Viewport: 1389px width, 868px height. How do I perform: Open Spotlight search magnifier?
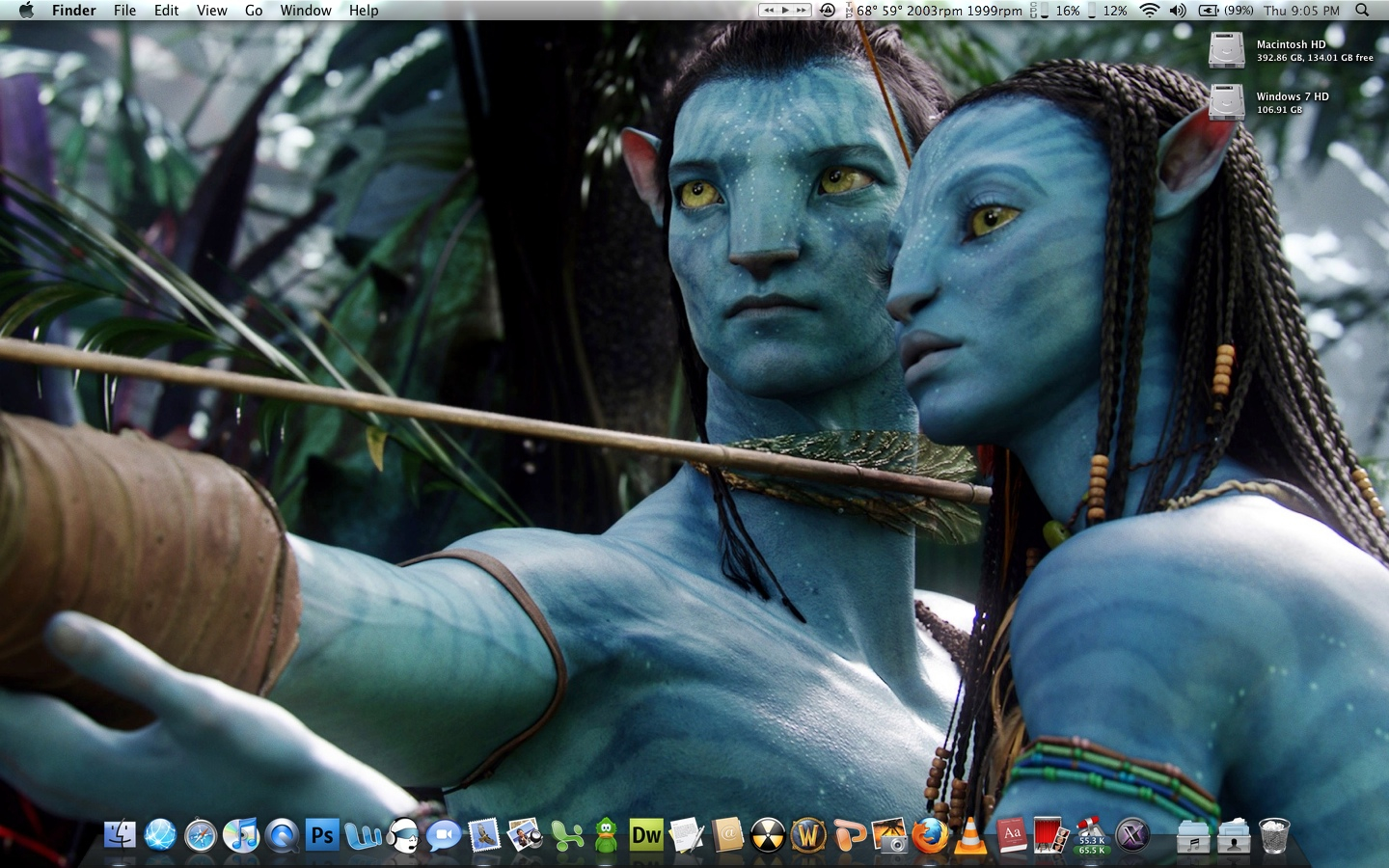pos(1362,10)
